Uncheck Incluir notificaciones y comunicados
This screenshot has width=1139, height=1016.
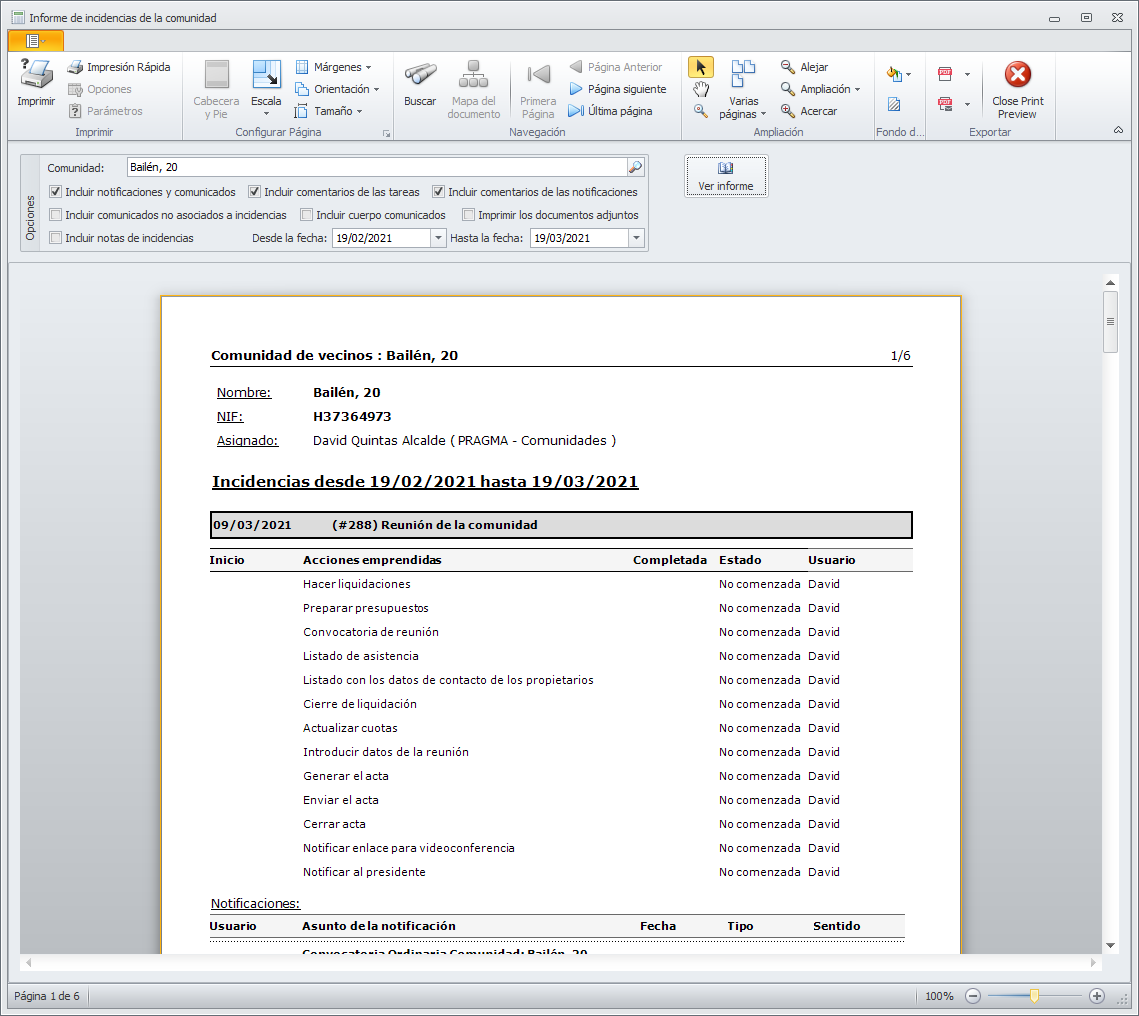[x=55, y=192]
